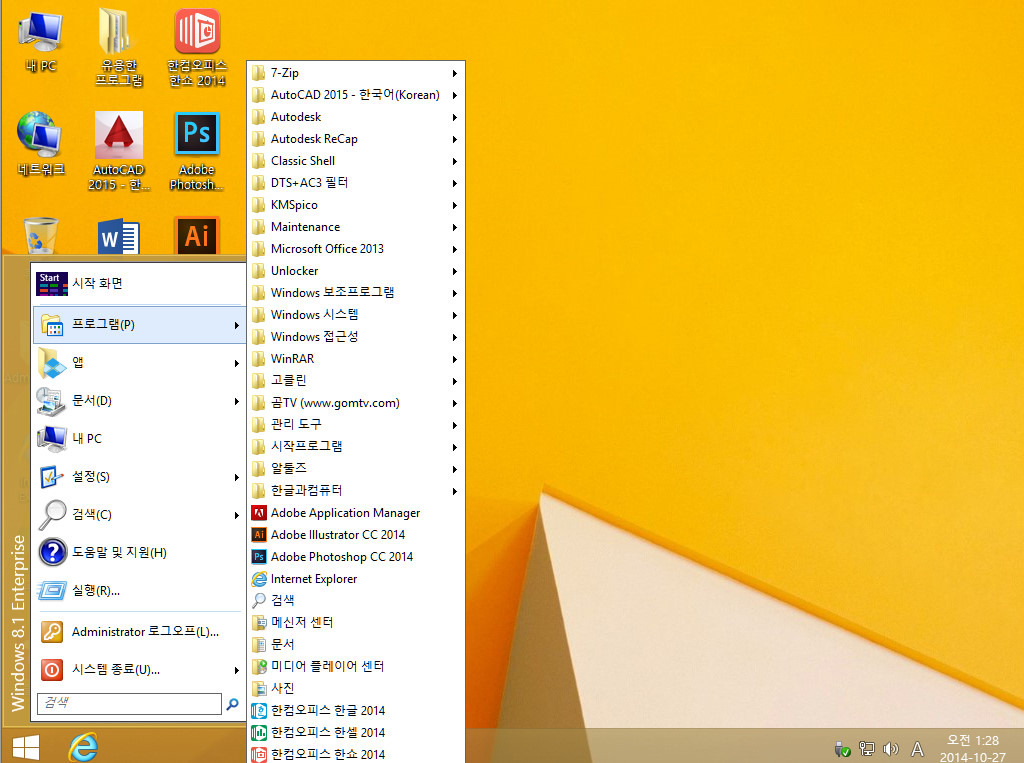1024x763 pixels.
Task: Open Internet Explorer from the taskbar
Action: (84, 747)
